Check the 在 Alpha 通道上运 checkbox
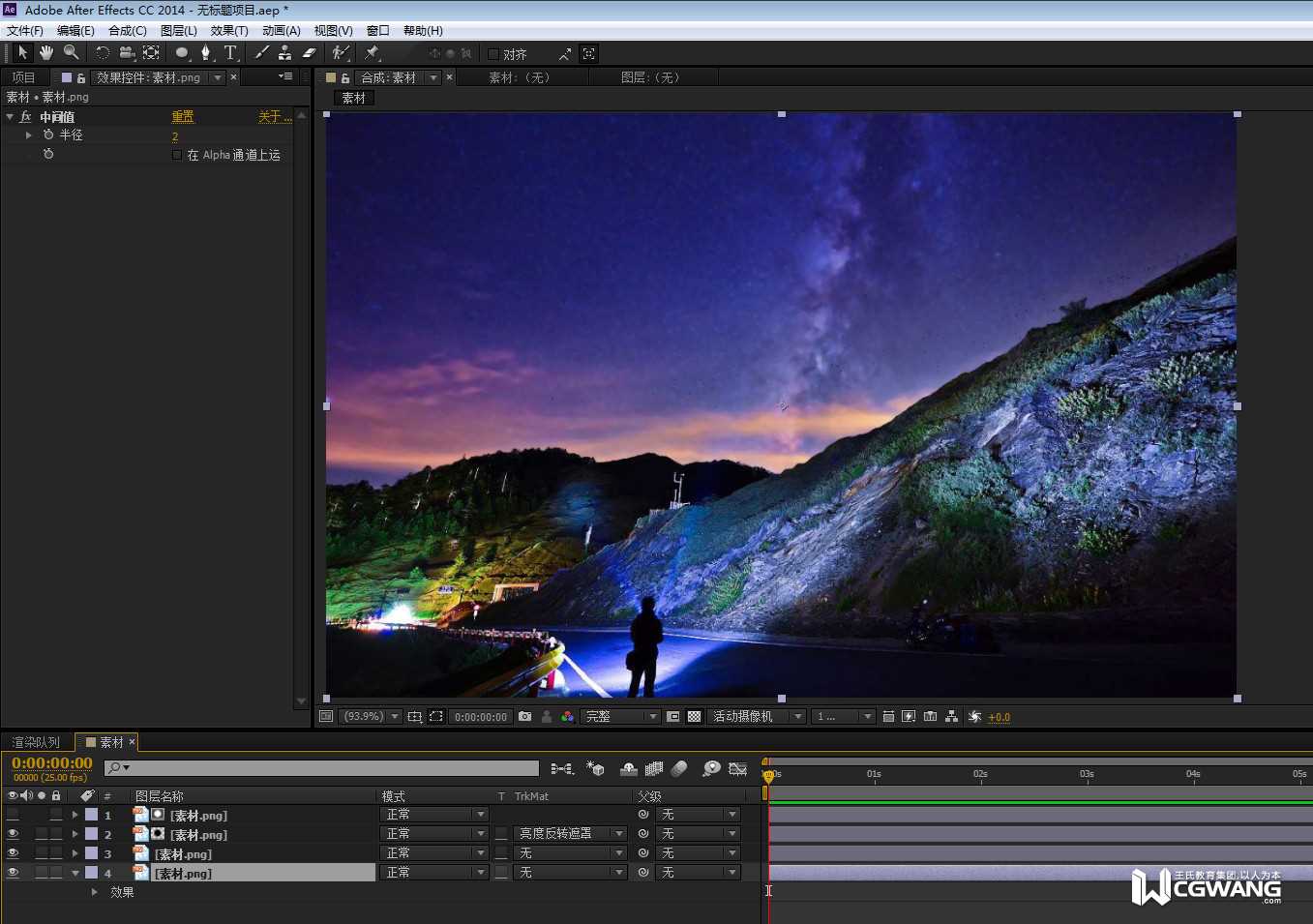The height and width of the screenshot is (924, 1313). click(176, 155)
